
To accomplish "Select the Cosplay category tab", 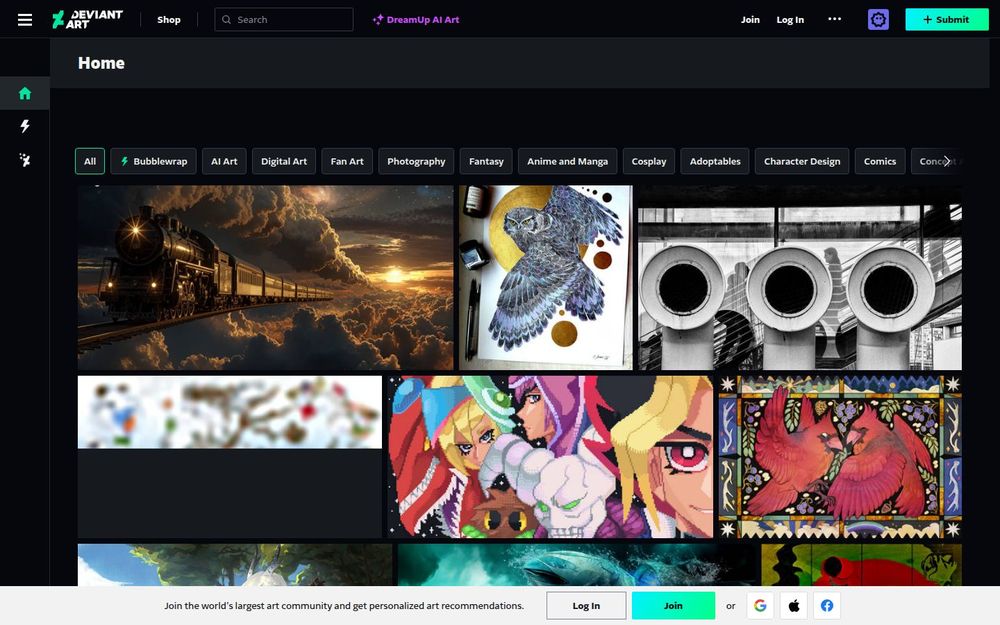I will coord(649,161).
